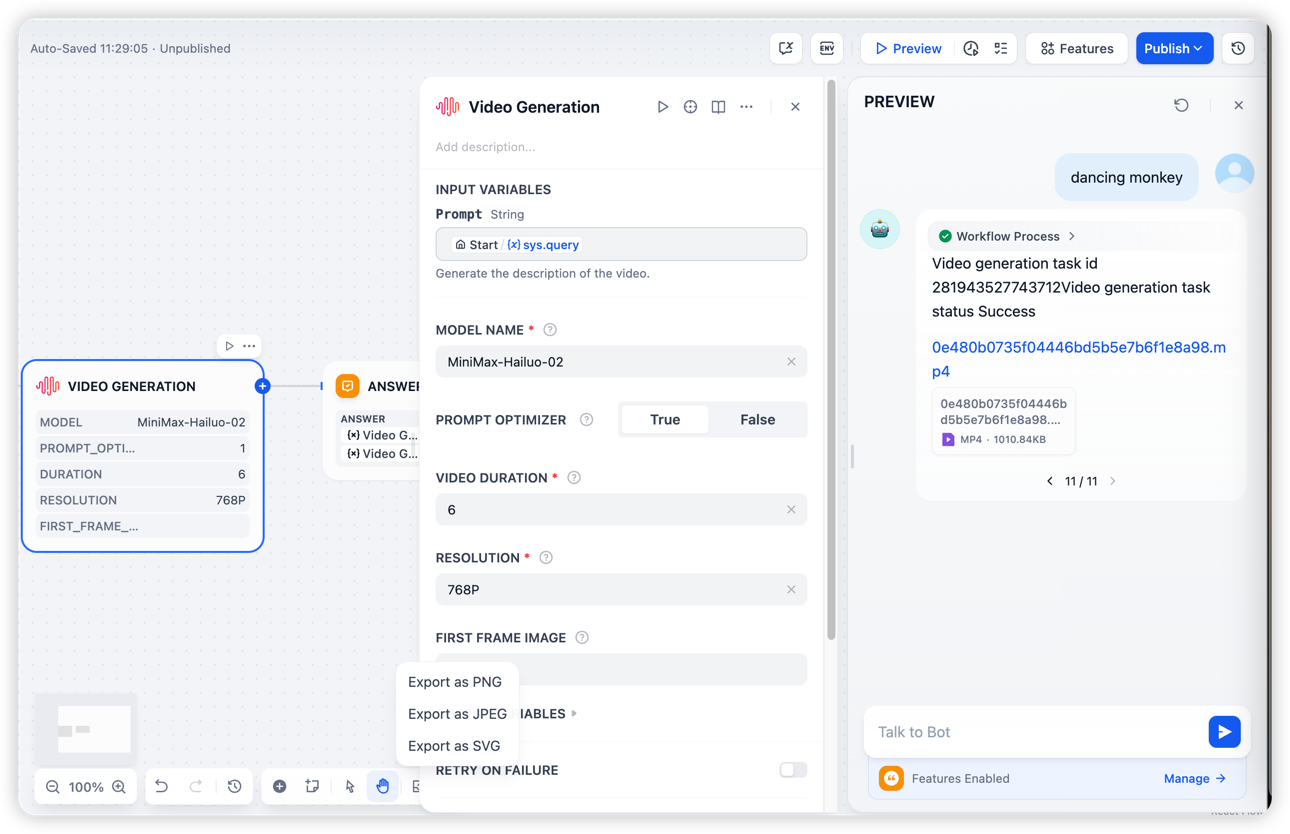
Task: Choose Export as SVG
Action: click(x=454, y=746)
